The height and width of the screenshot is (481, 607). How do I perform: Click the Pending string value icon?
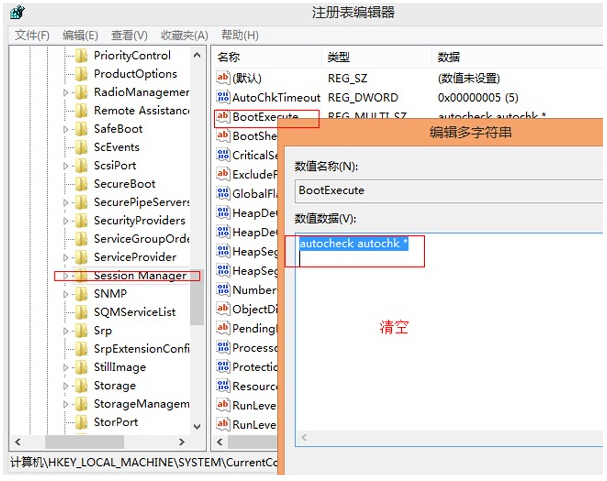click(223, 328)
